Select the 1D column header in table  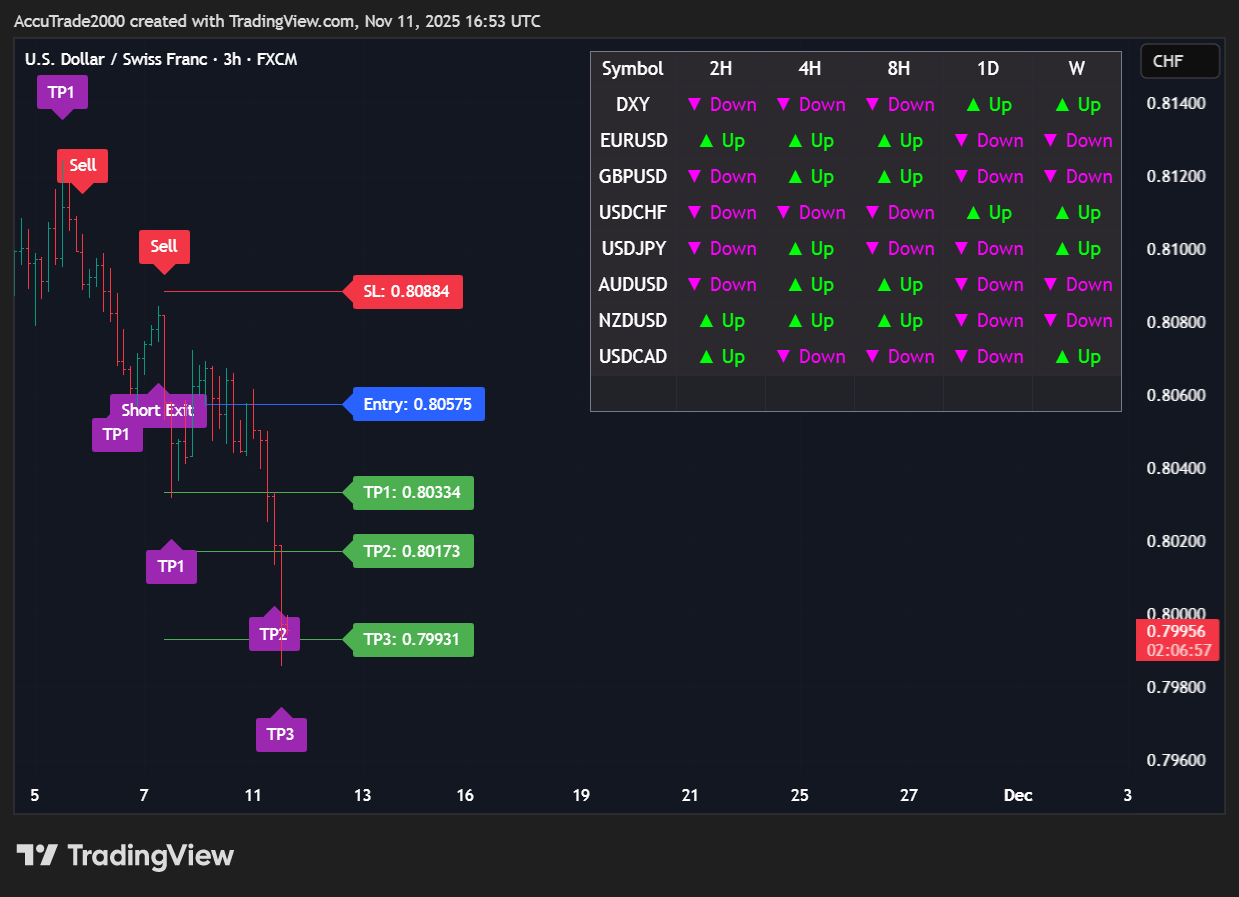pyautogui.click(x=988, y=69)
